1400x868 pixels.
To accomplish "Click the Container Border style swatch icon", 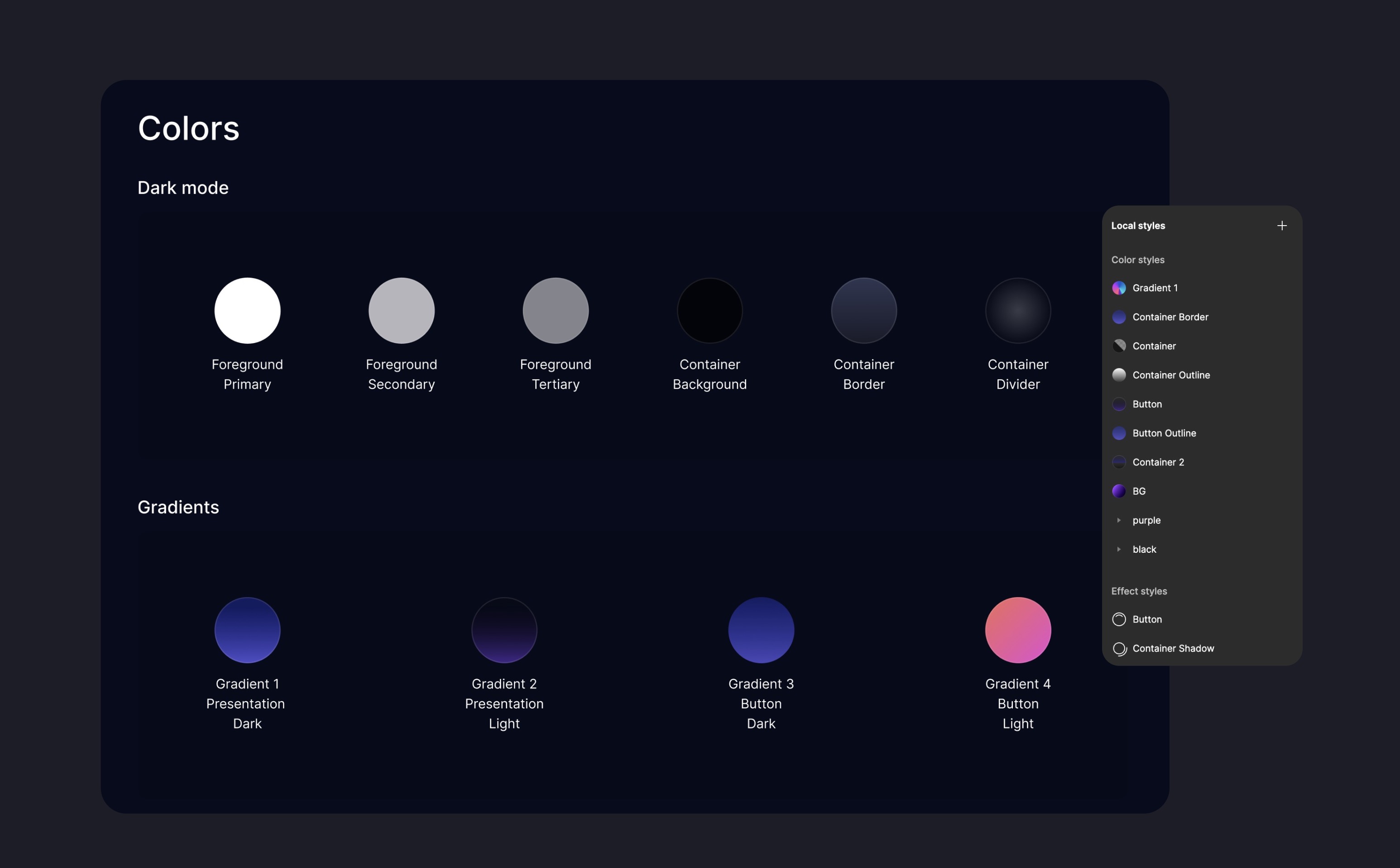I will [1118, 317].
